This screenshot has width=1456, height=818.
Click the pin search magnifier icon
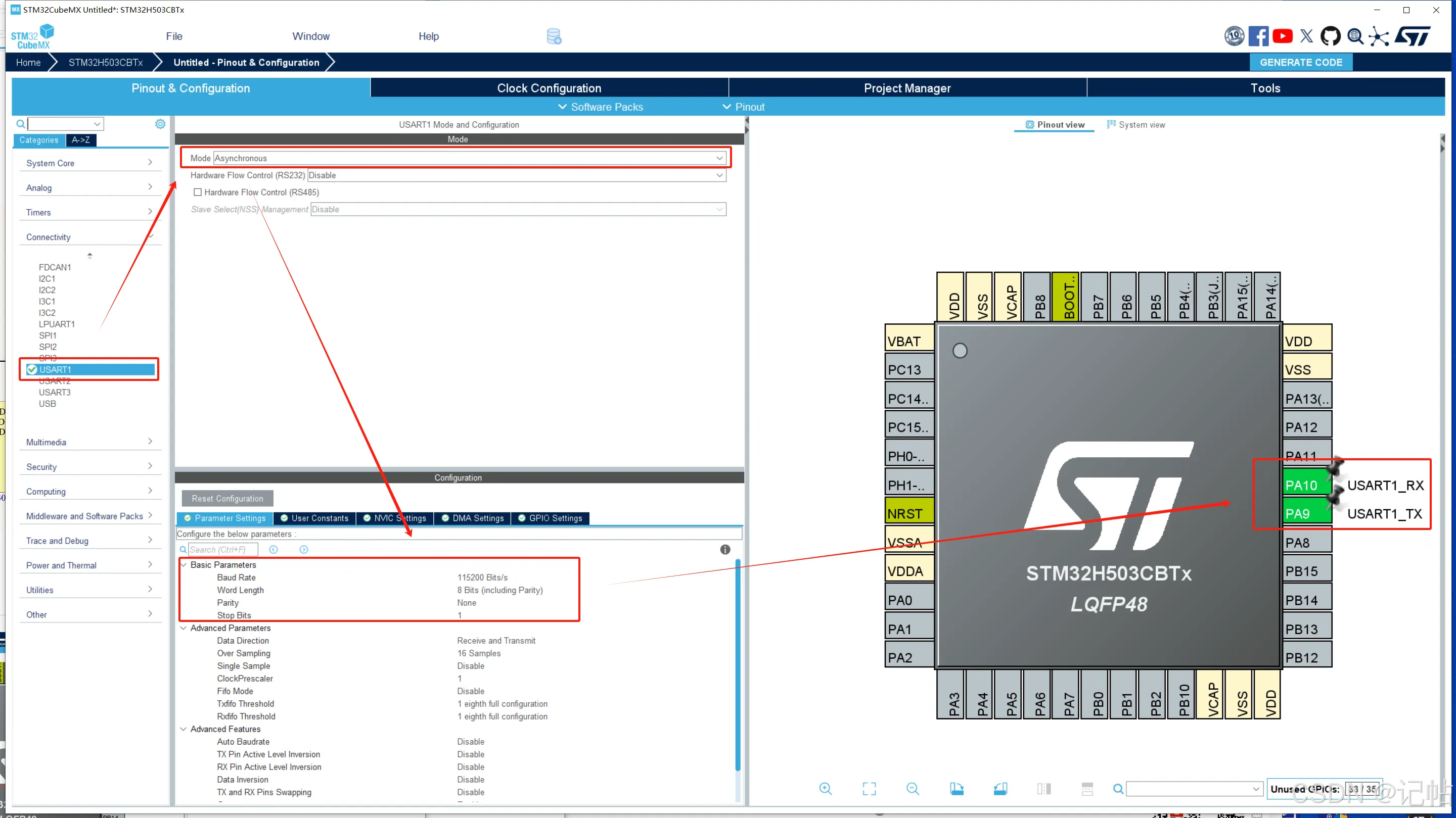click(x=1118, y=789)
